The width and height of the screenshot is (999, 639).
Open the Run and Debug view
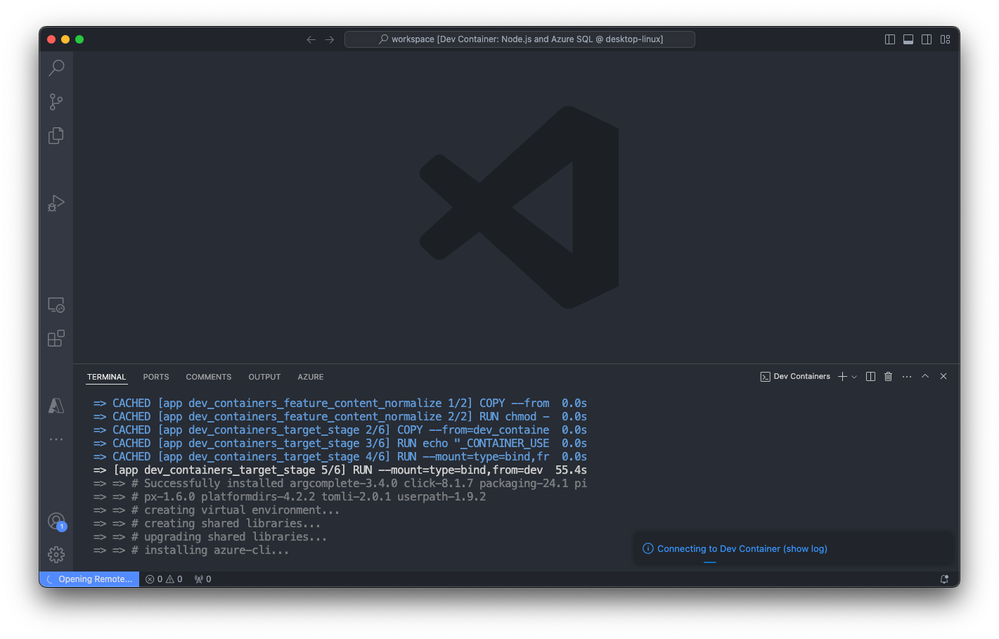coord(57,203)
